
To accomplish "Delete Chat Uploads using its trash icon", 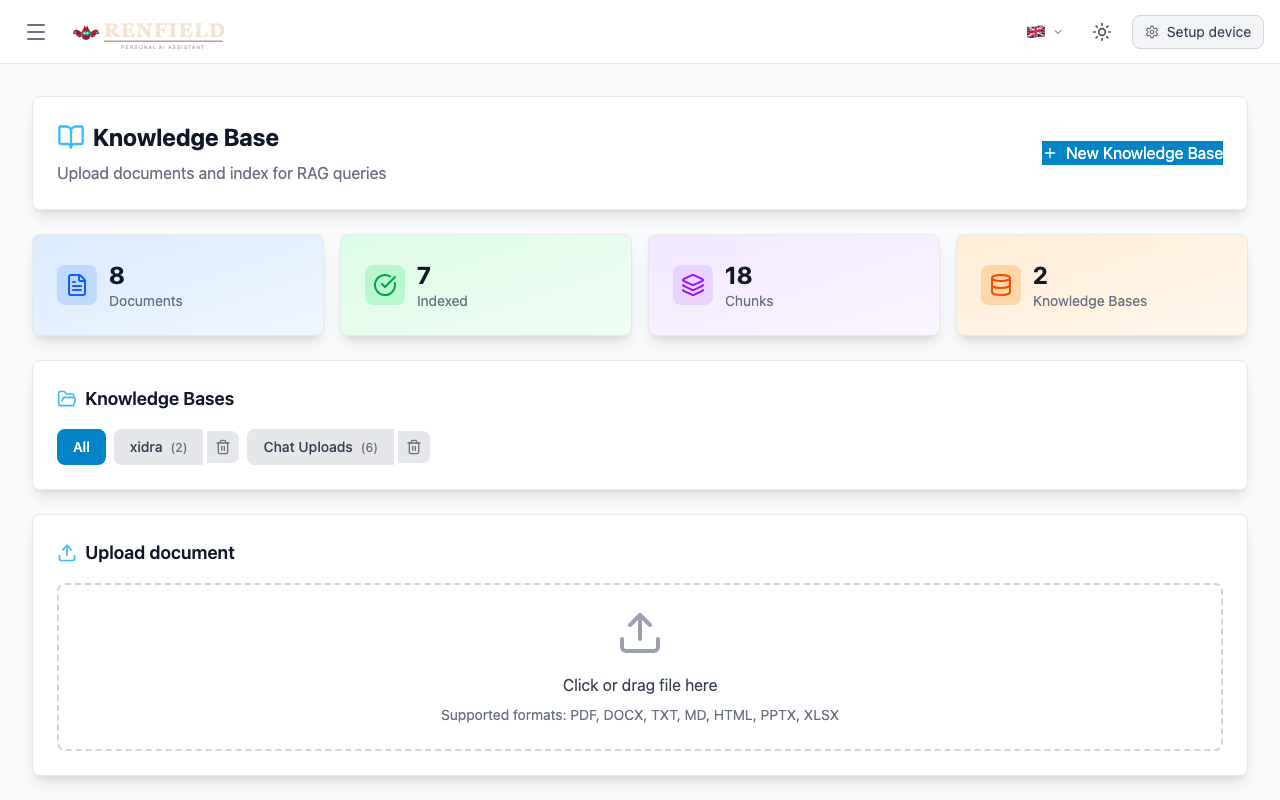I will pos(413,447).
